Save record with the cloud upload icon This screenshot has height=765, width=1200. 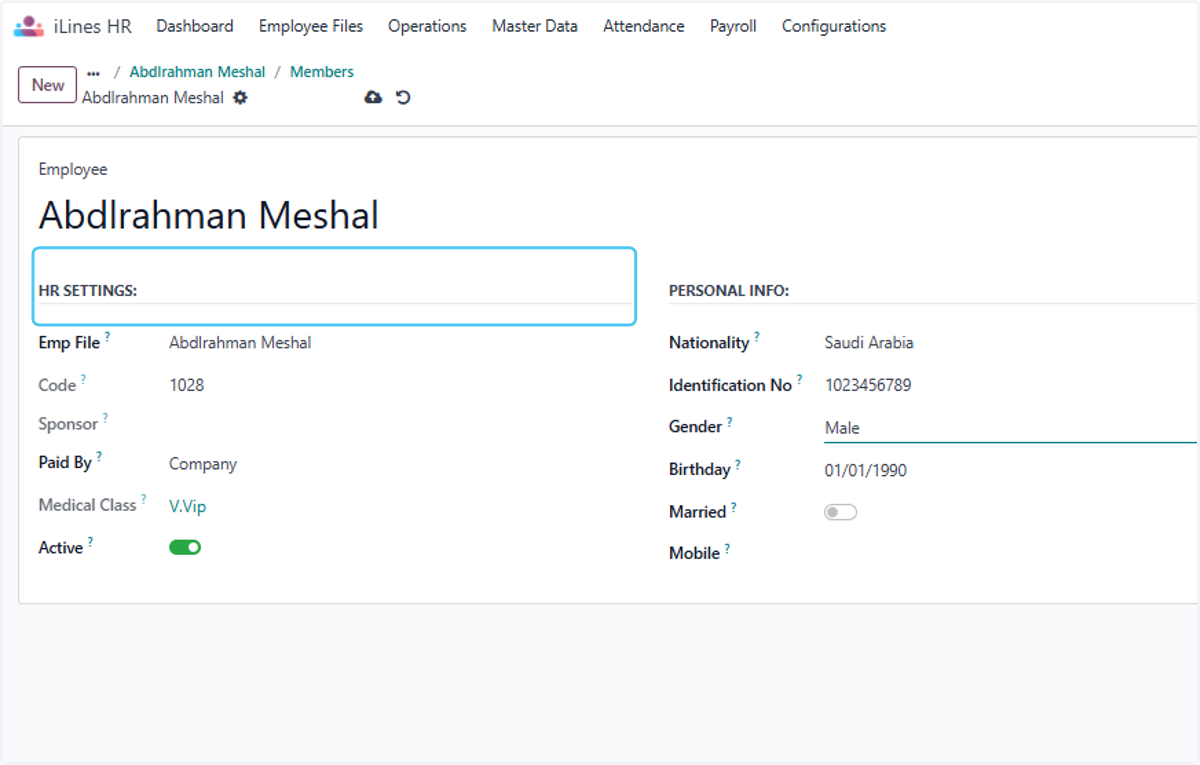[x=373, y=97]
